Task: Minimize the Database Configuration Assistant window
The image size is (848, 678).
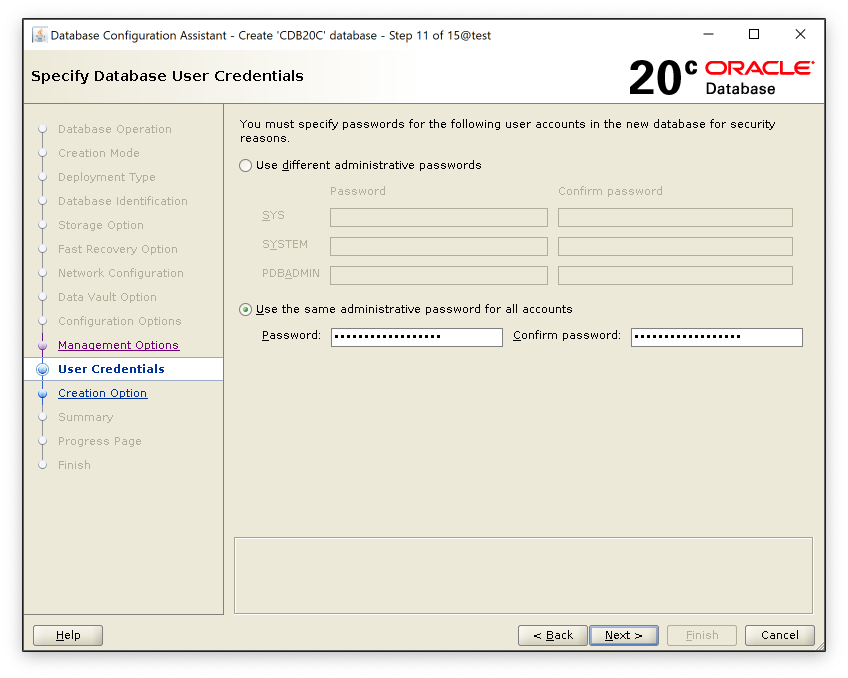Action: tap(708, 35)
